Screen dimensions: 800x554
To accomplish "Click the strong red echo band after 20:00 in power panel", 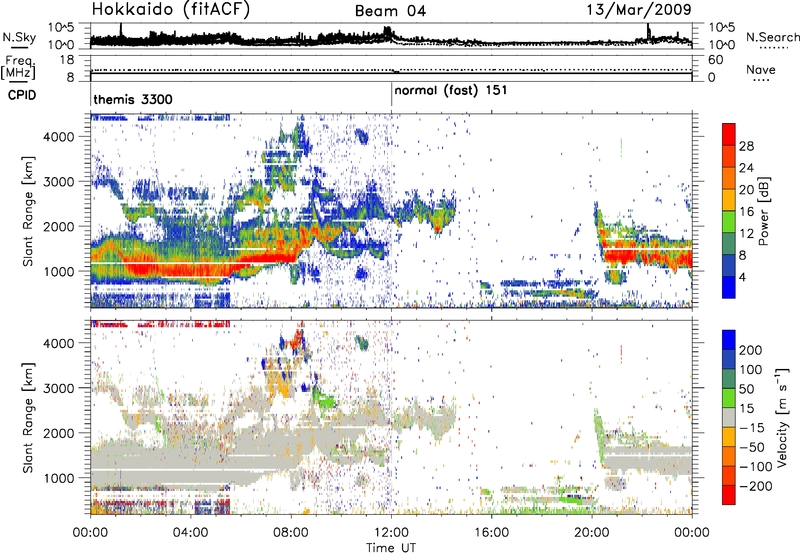I will coord(647,256).
